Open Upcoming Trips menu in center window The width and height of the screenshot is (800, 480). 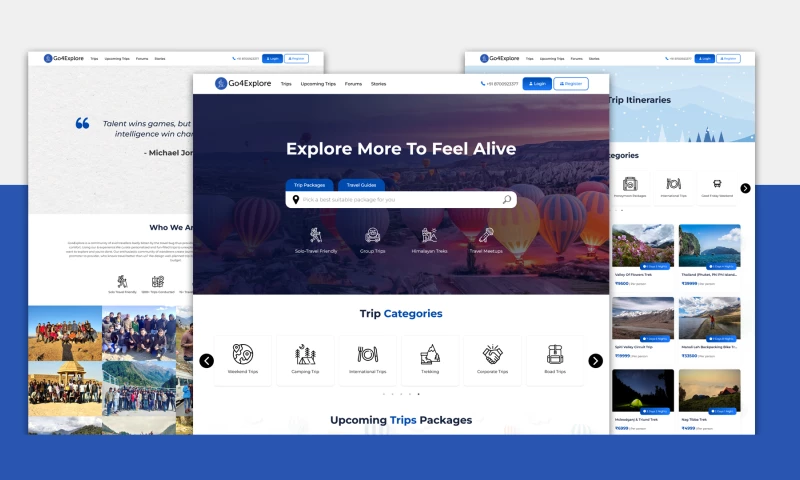pos(318,84)
